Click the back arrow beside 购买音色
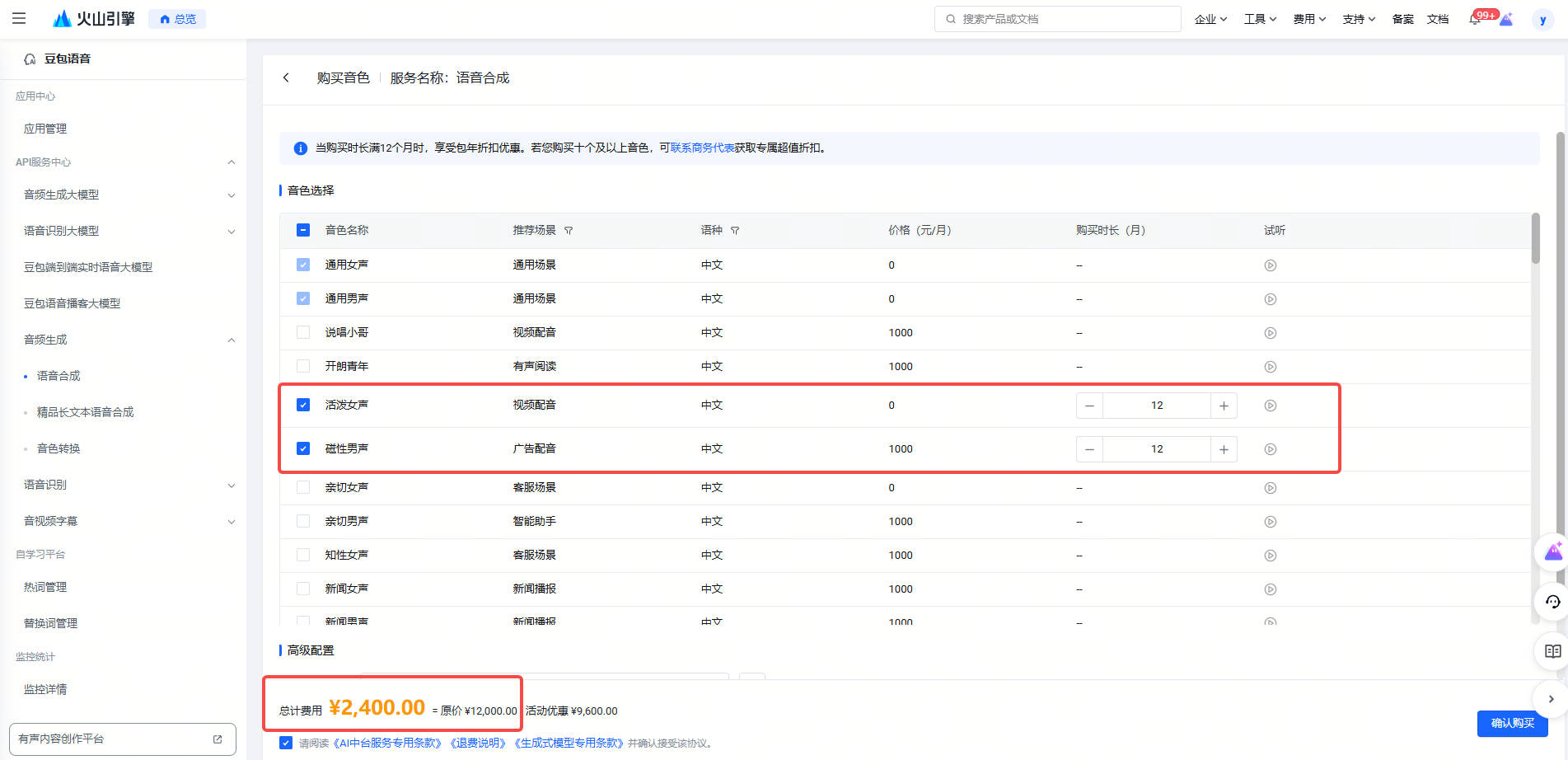The width and height of the screenshot is (1568, 760). pos(286,77)
